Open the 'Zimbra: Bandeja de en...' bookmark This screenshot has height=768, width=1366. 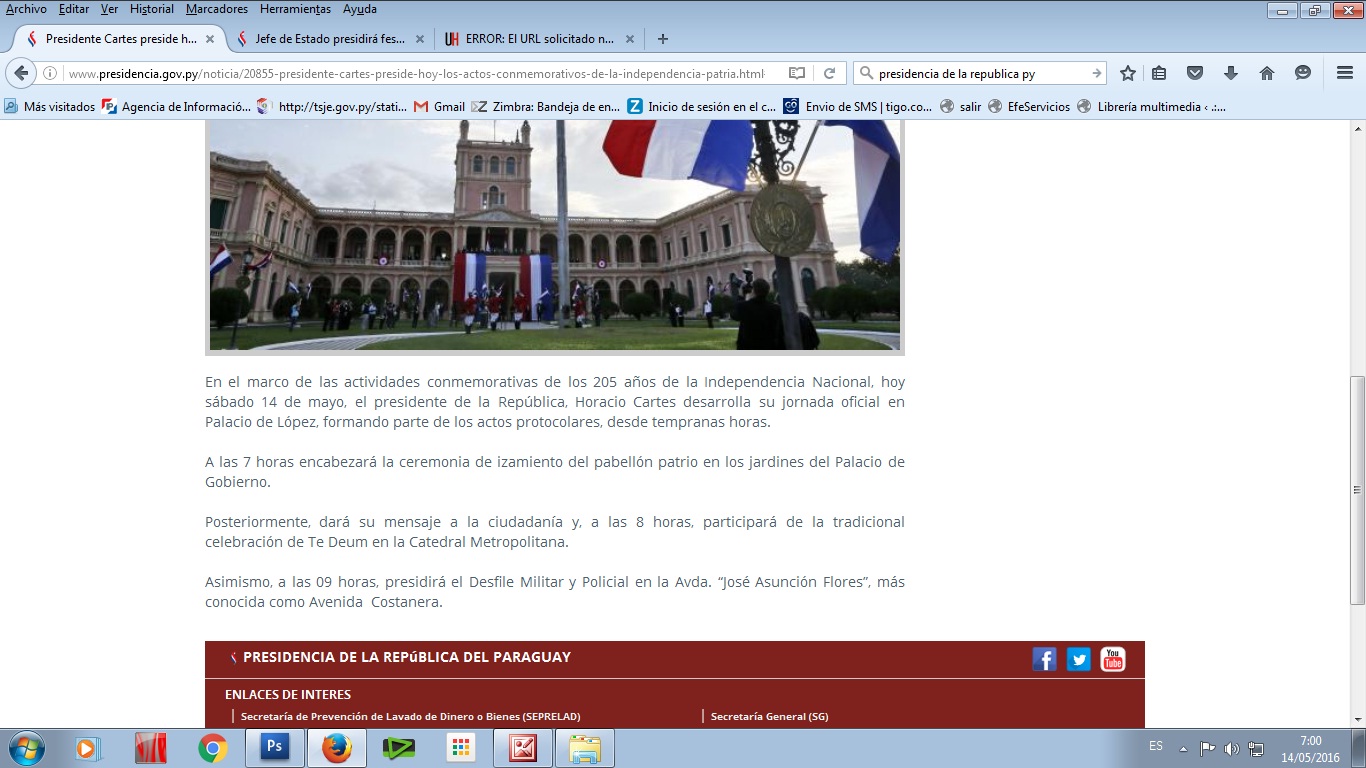(547, 106)
